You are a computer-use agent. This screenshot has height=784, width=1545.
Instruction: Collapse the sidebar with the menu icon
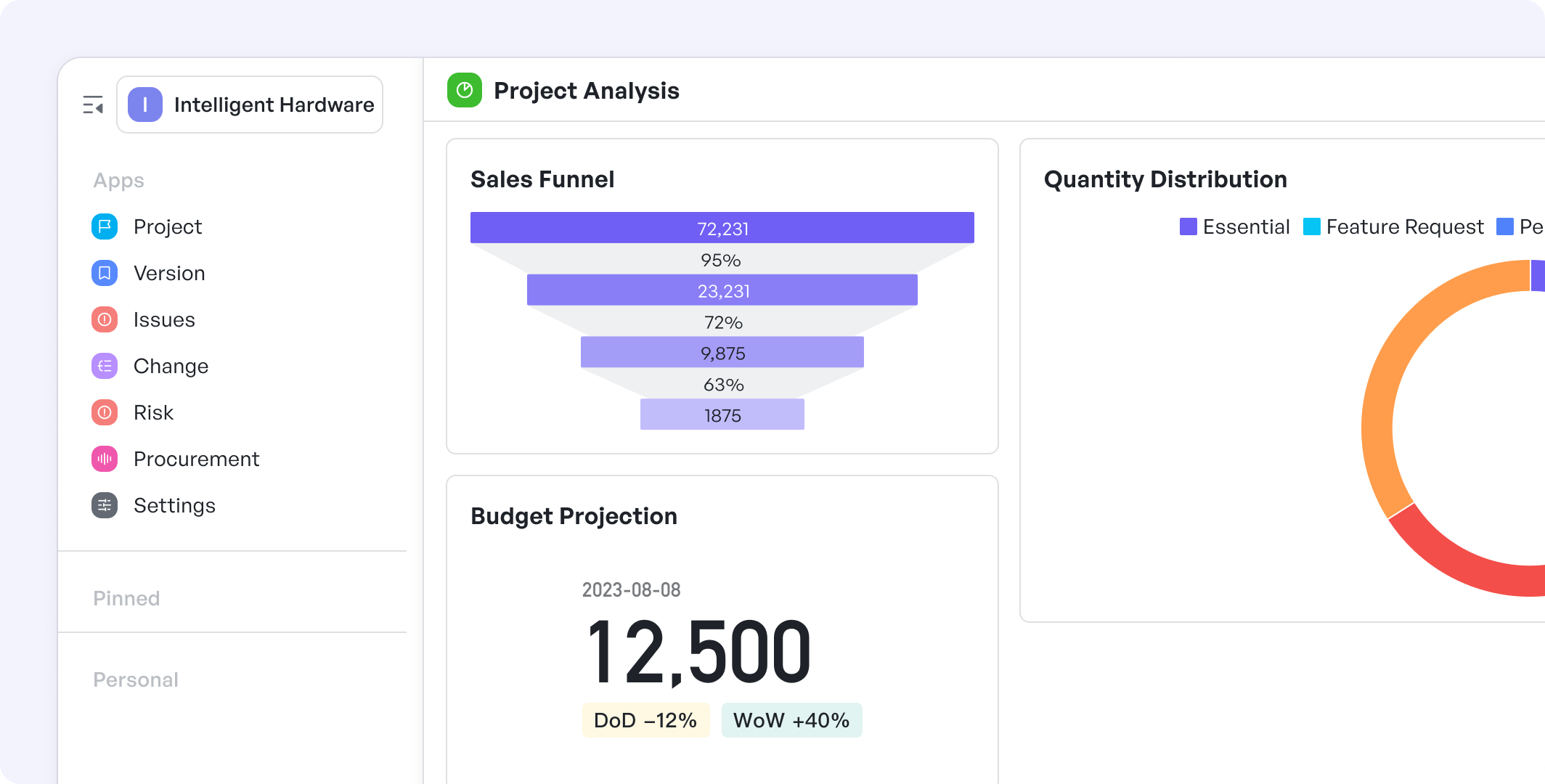[x=93, y=105]
